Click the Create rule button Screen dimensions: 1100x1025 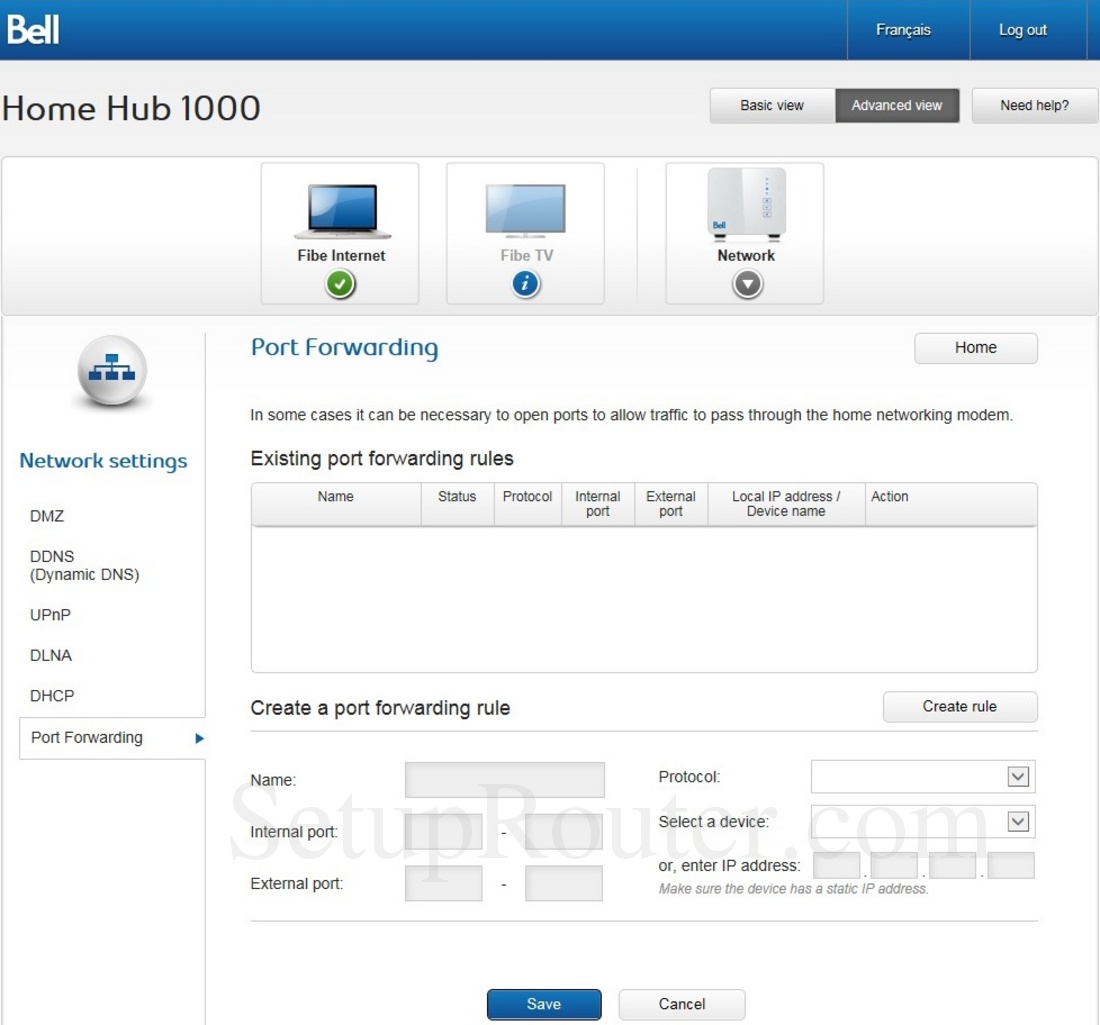[959, 706]
